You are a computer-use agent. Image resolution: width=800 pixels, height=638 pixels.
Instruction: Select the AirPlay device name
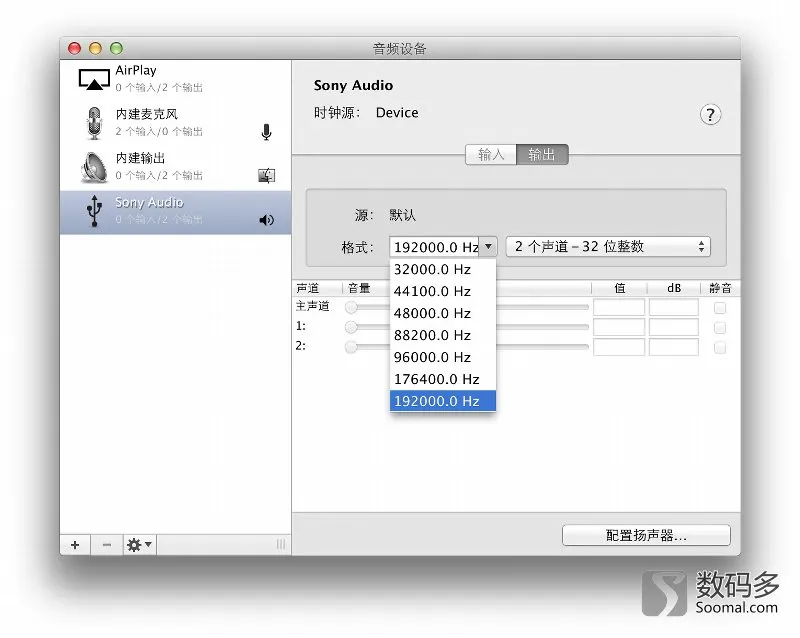(136, 70)
